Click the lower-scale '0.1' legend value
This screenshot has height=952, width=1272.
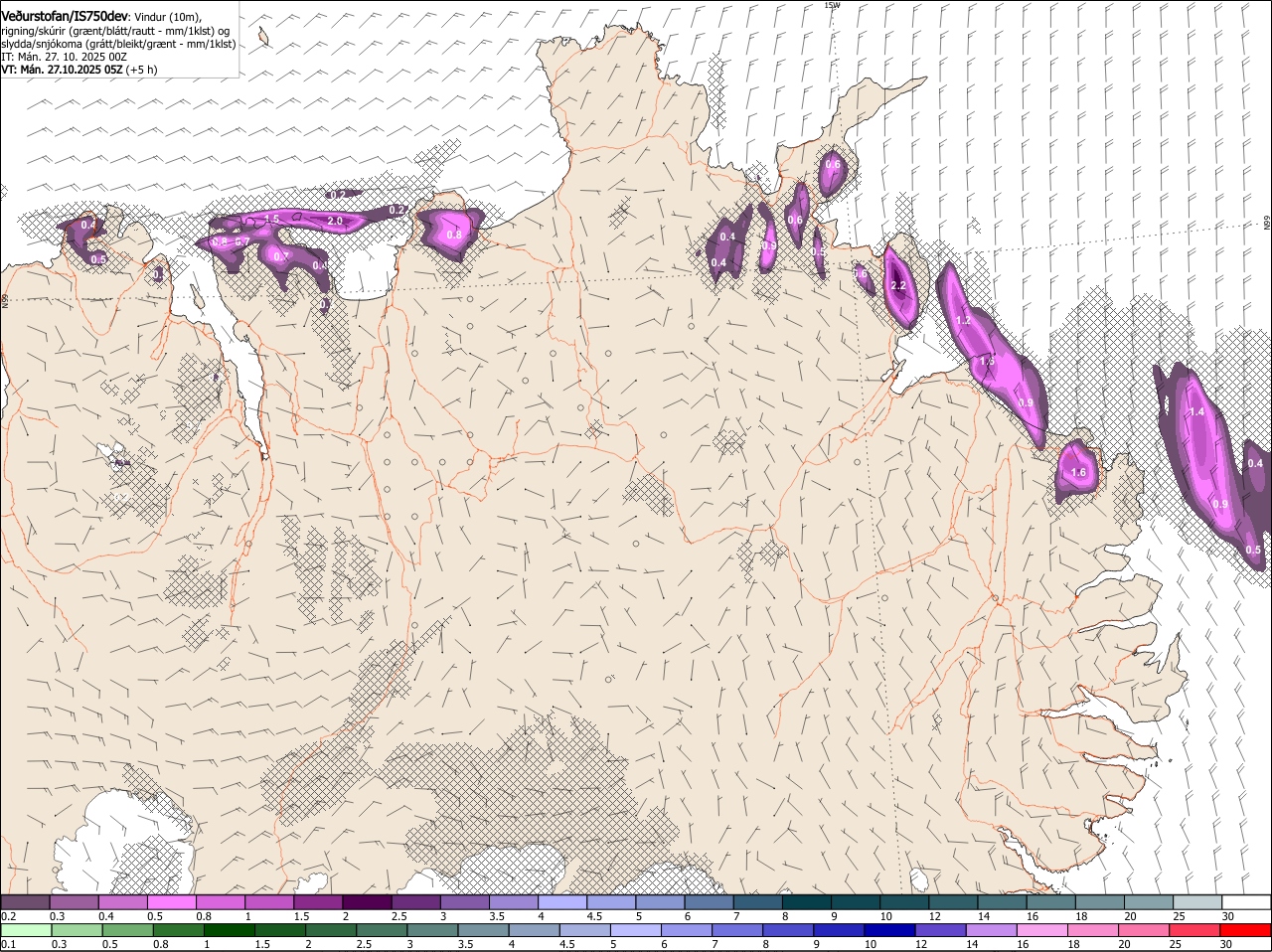point(8,944)
